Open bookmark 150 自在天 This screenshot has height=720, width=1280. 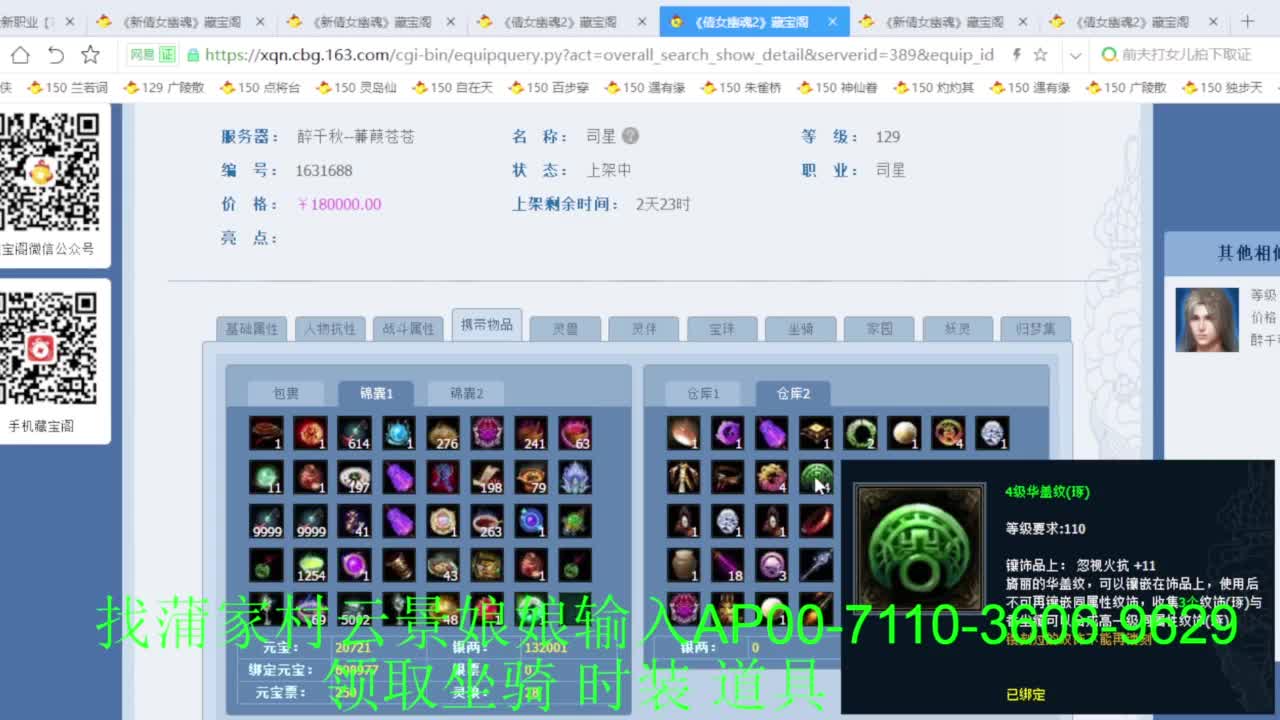point(452,88)
